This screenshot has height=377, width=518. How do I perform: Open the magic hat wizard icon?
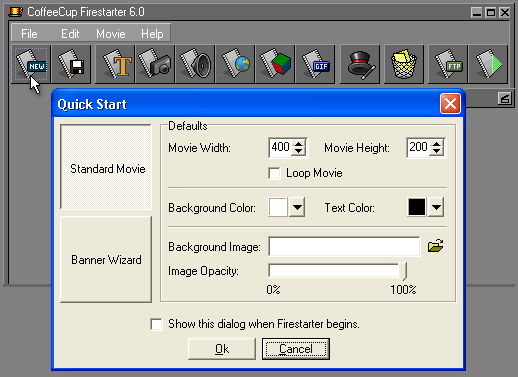360,64
